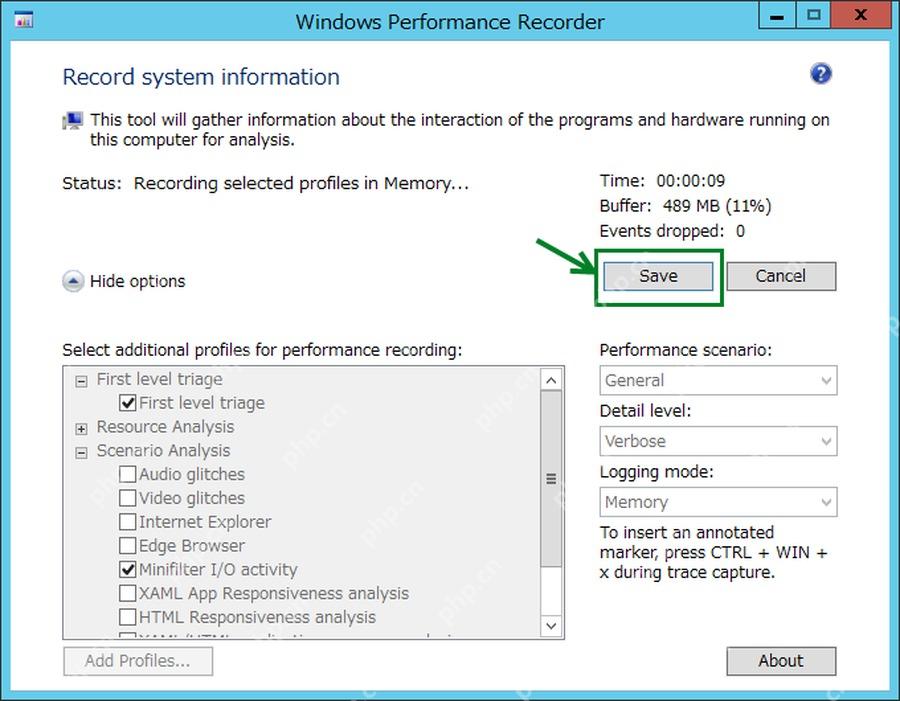Minimize the Windows Performance Recorder window

(x=777, y=16)
